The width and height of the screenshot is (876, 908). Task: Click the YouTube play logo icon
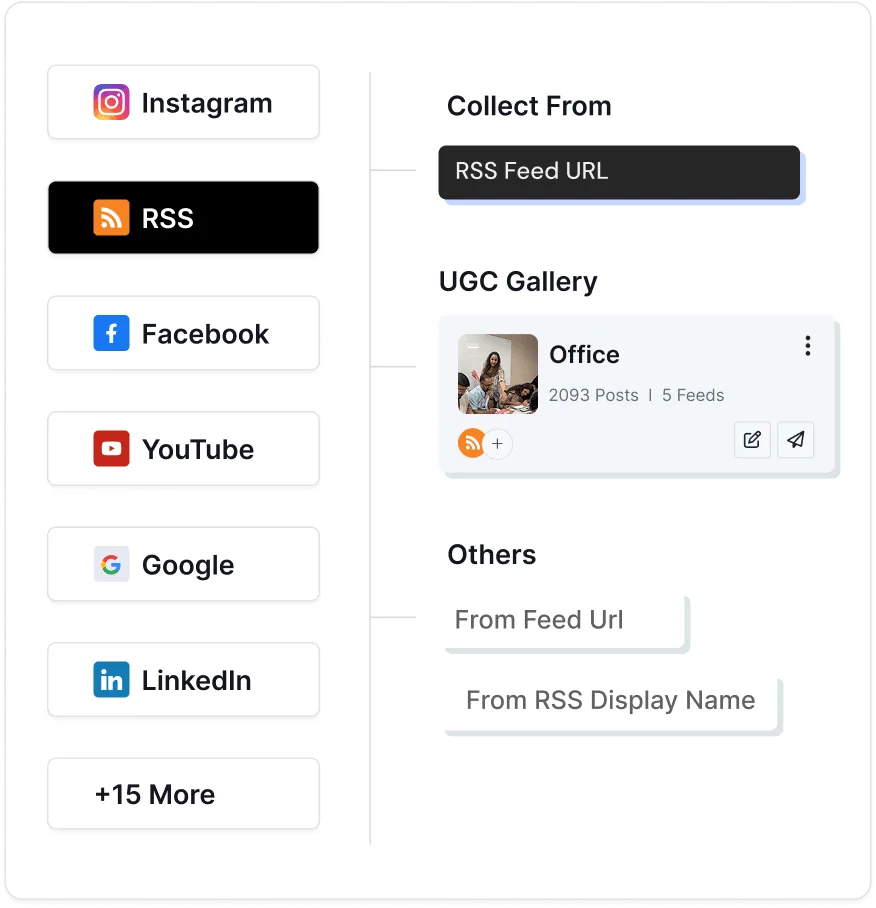(x=111, y=448)
